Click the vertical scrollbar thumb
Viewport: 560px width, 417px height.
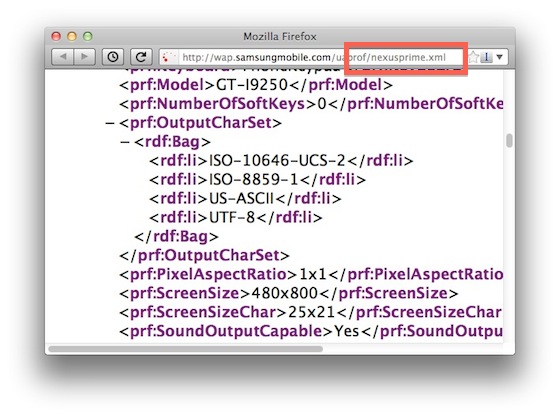[509, 140]
